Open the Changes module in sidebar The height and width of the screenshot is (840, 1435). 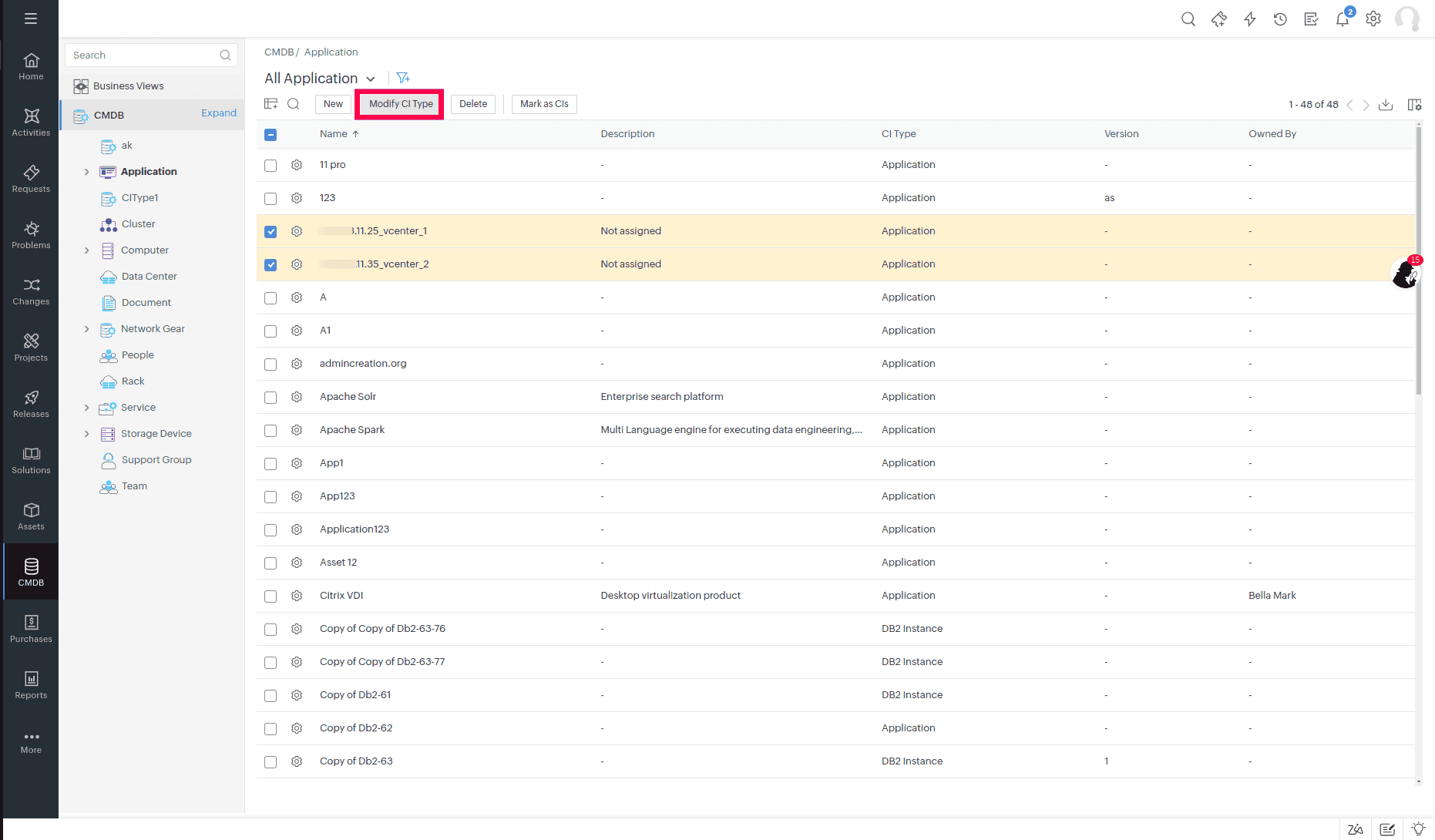point(31,291)
